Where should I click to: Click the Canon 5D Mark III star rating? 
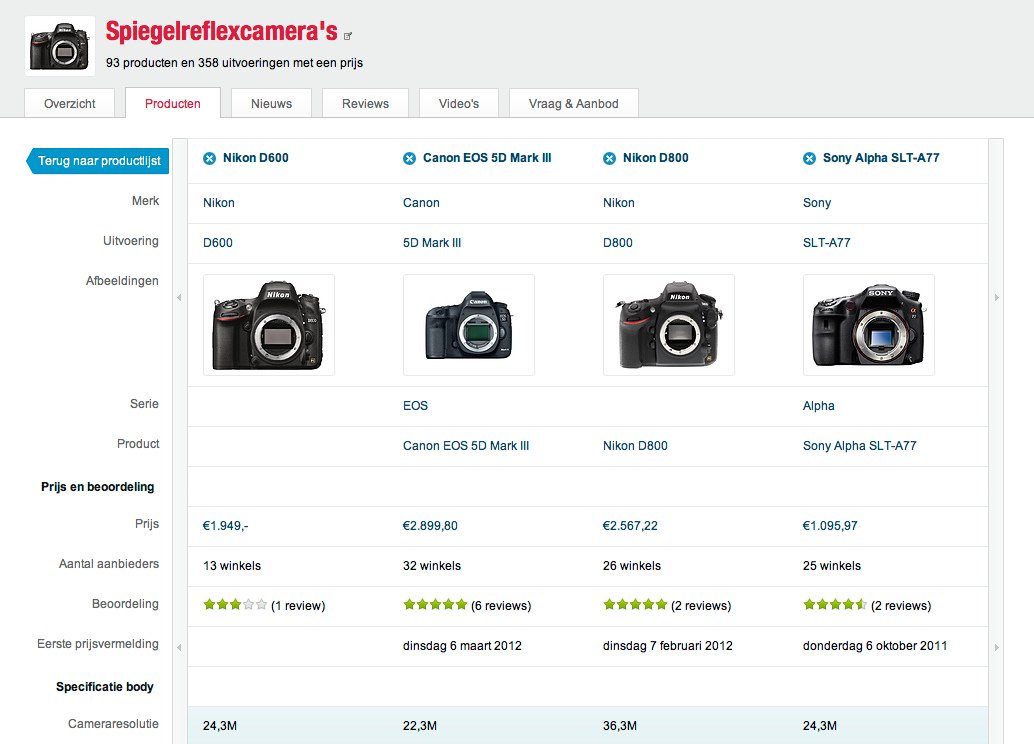pos(435,604)
